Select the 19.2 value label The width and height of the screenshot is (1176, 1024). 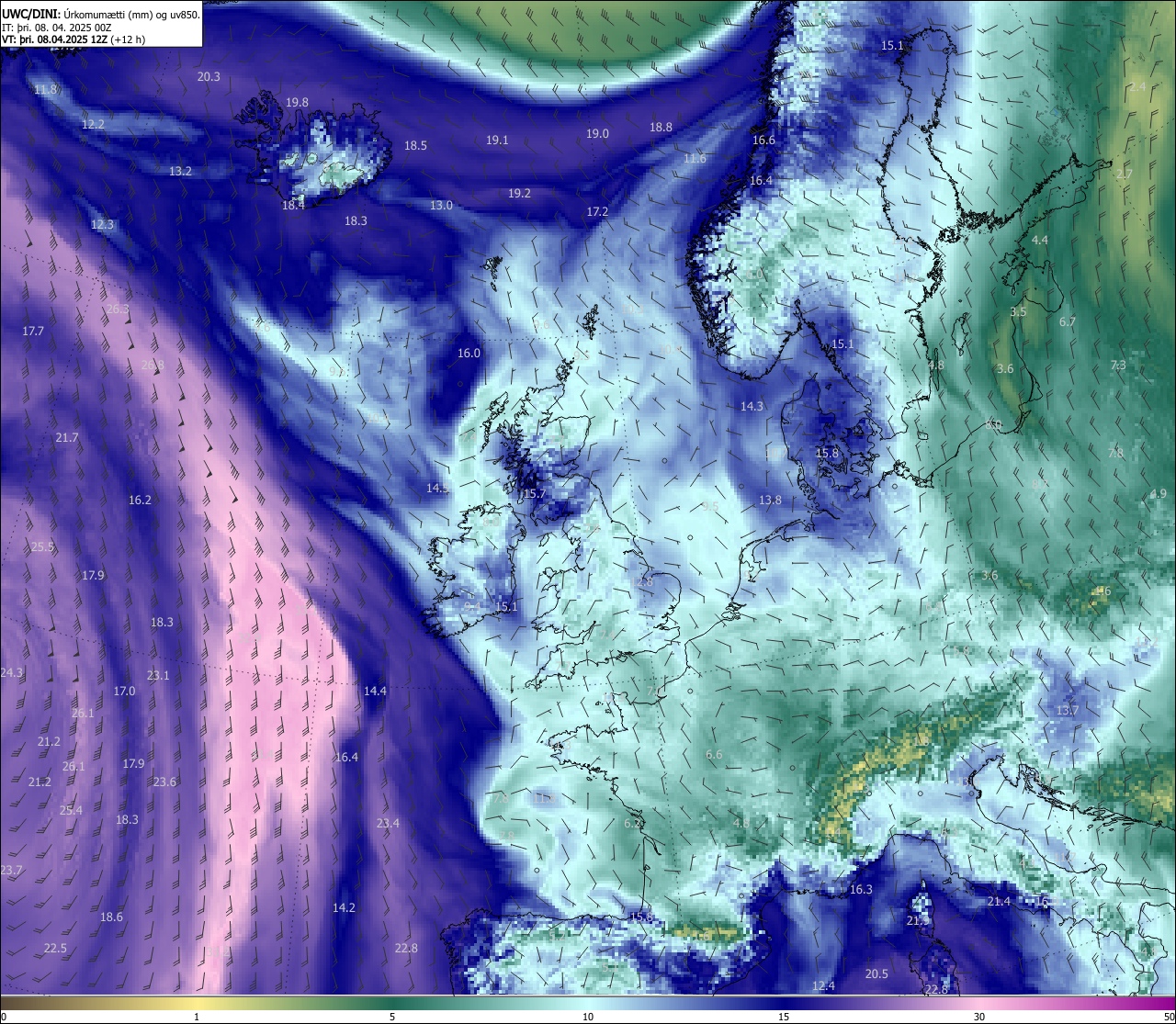(x=519, y=194)
